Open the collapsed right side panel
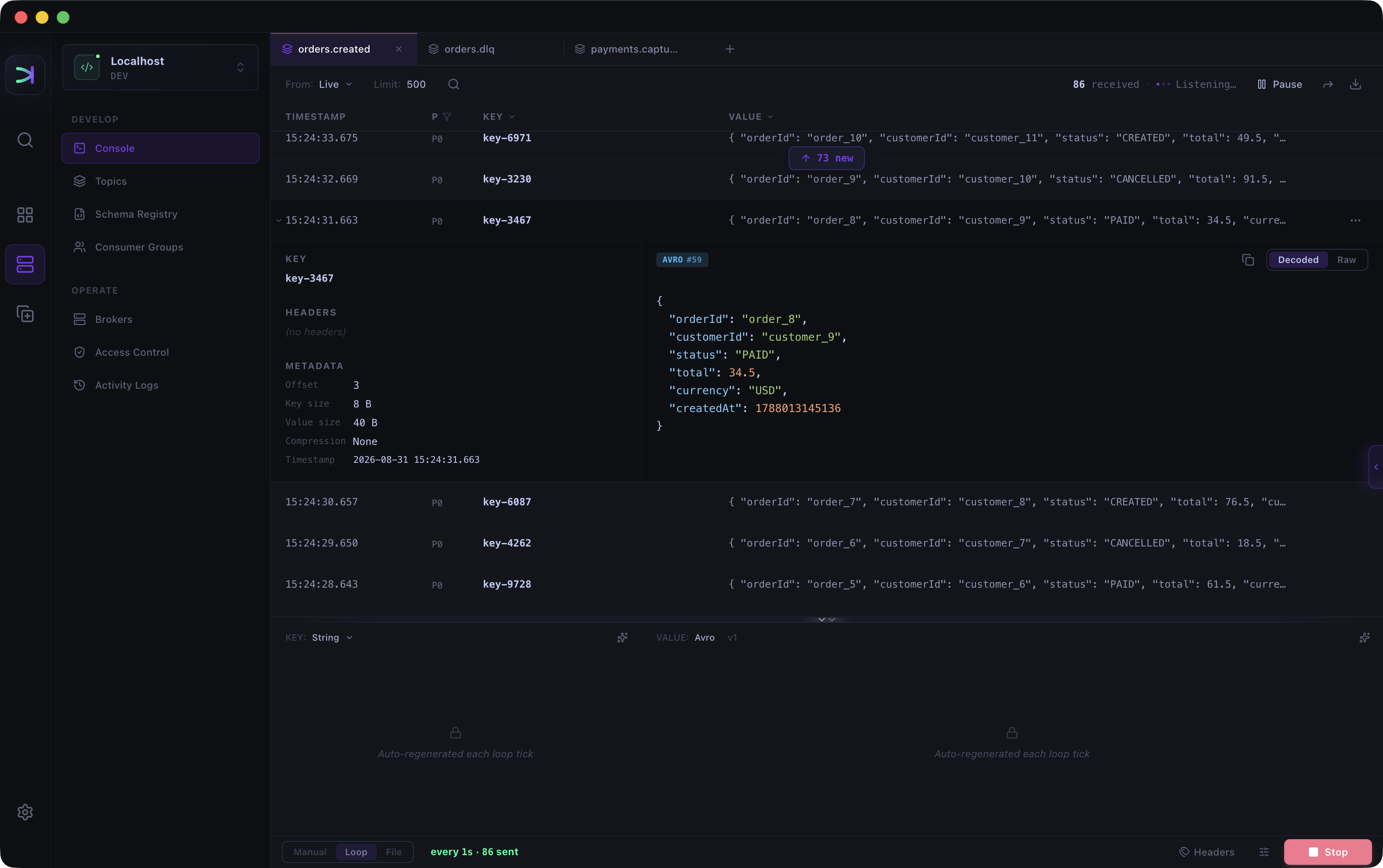 (x=1376, y=467)
